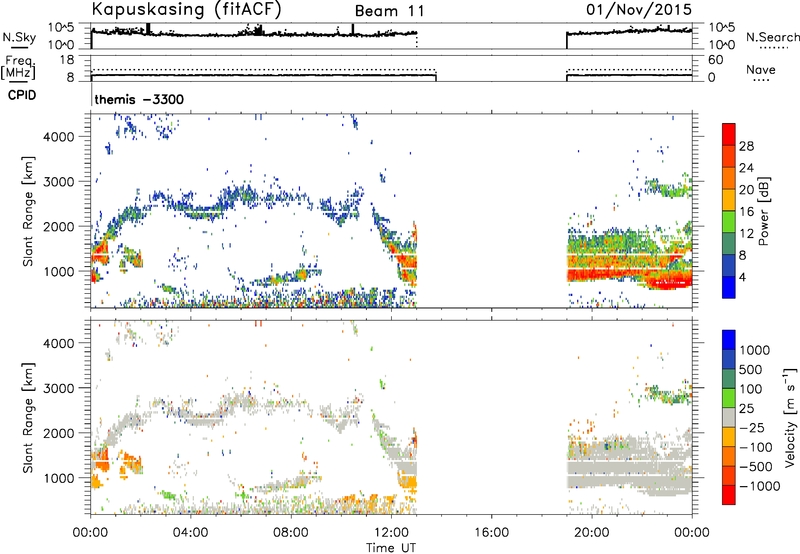Click the blue swatch in the Power colorbar
The width and height of the screenshot is (800, 554).
729,287
